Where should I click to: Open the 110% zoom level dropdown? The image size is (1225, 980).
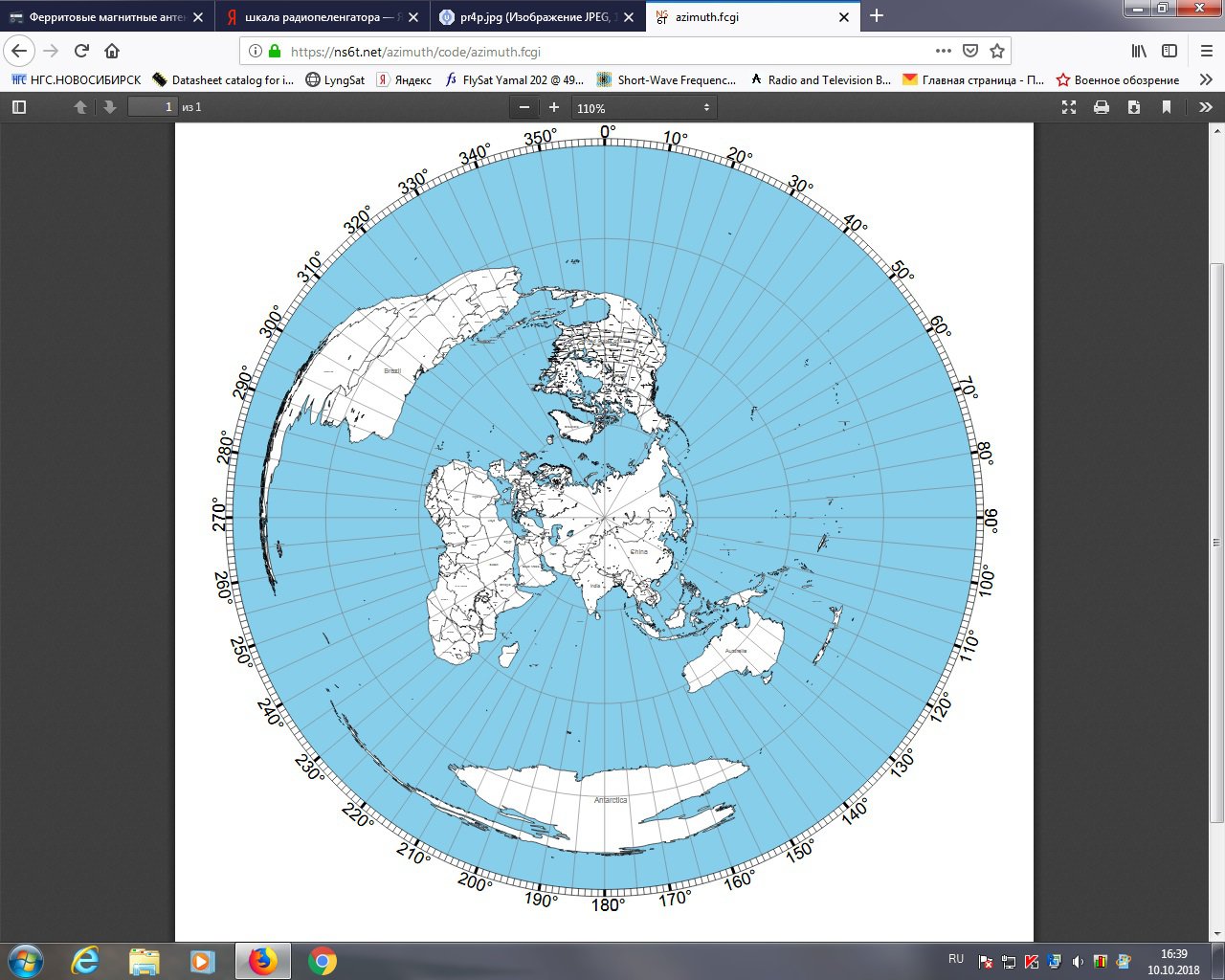click(644, 108)
